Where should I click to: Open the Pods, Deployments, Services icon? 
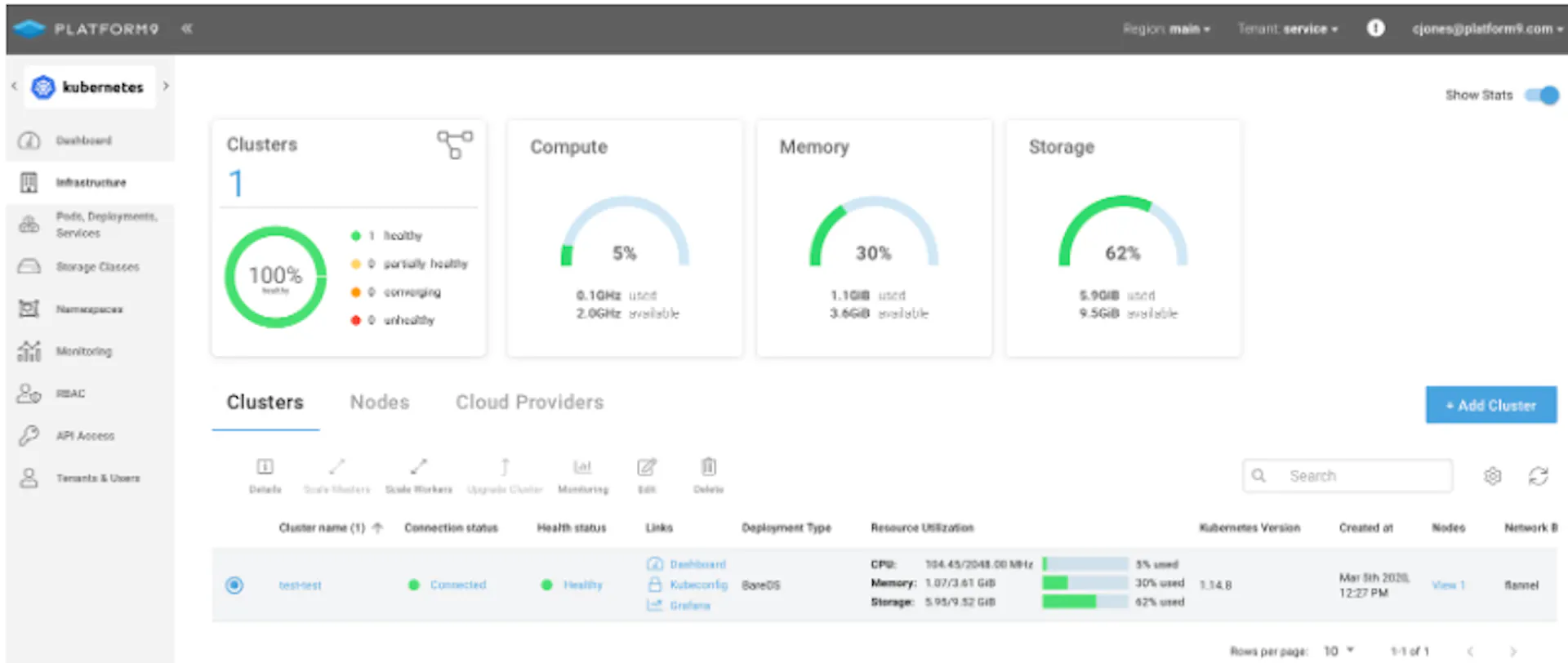click(x=29, y=225)
